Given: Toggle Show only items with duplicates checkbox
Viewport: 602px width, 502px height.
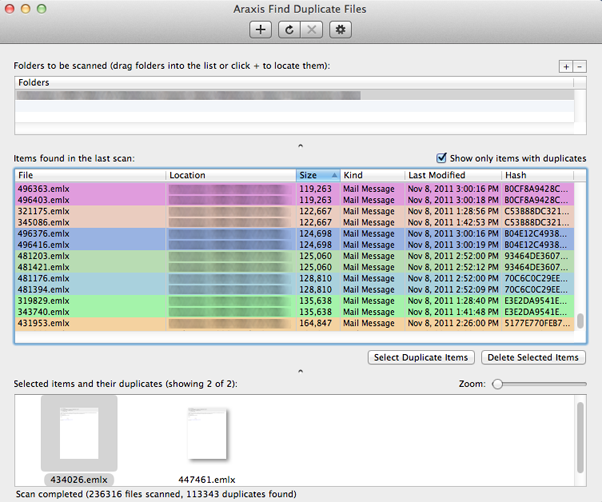Looking at the screenshot, I should (442, 158).
